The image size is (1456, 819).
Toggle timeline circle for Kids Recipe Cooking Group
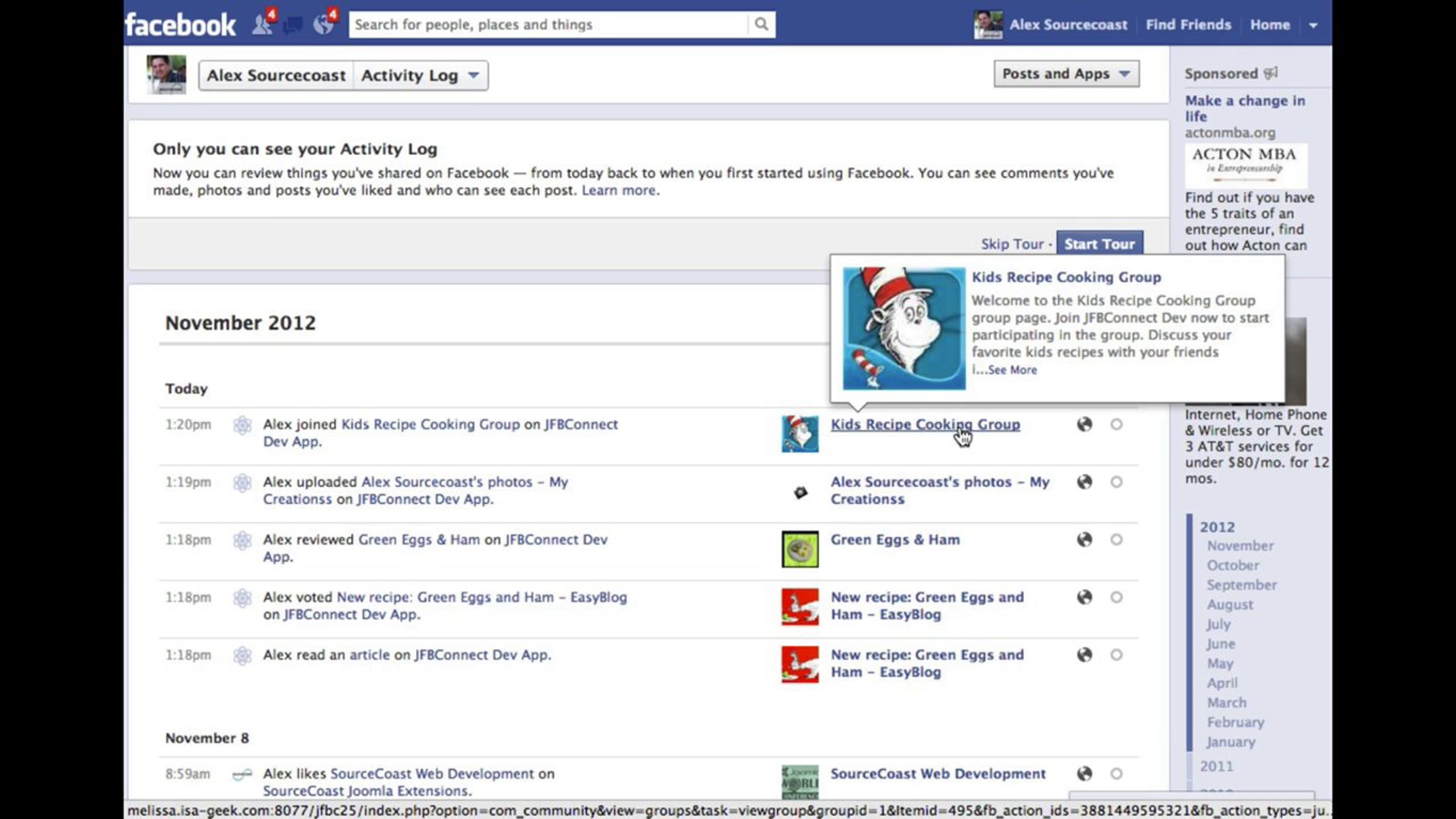(1116, 424)
